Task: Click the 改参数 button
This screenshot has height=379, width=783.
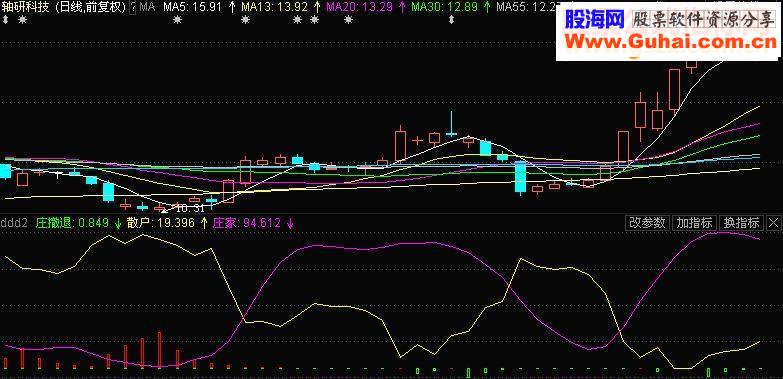Action: point(647,223)
